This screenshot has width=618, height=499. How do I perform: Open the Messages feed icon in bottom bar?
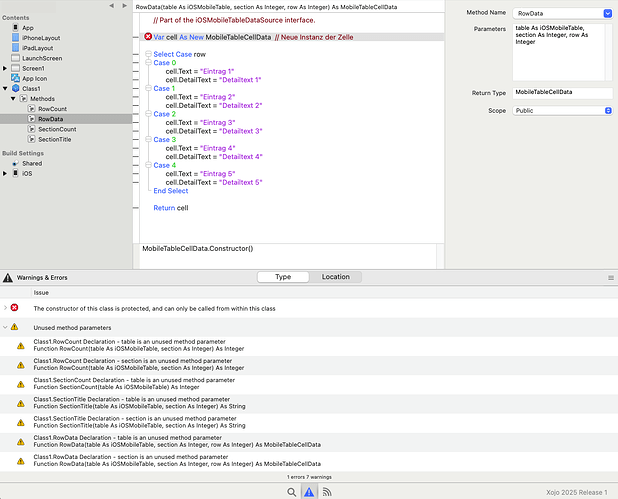pos(327,492)
